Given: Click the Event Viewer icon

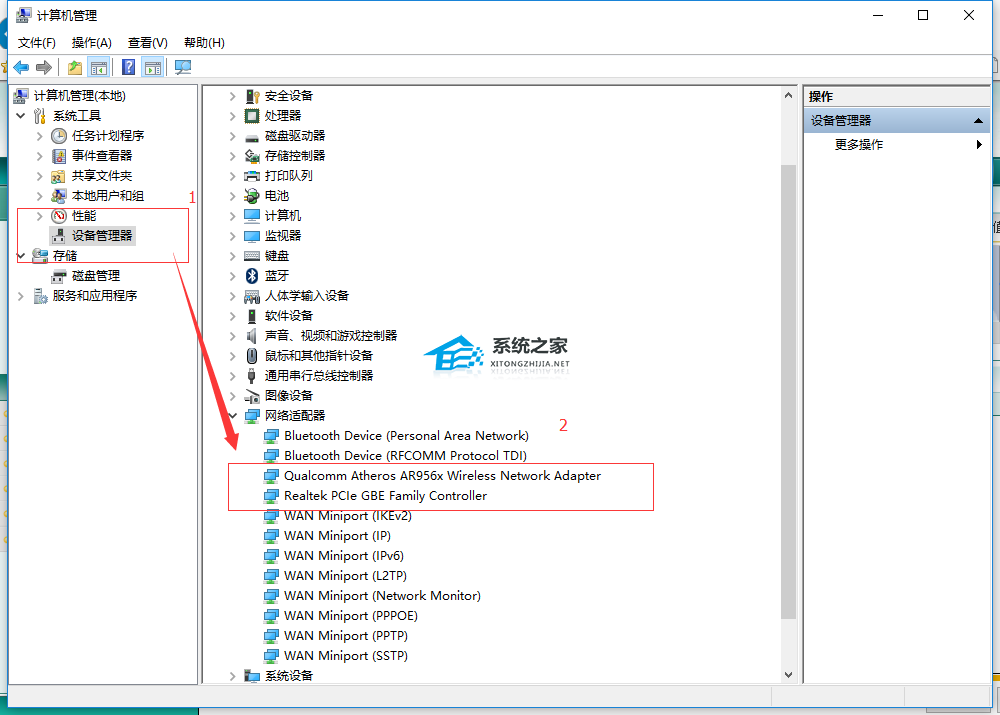Looking at the screenshot, I should [x=59, y=156].
